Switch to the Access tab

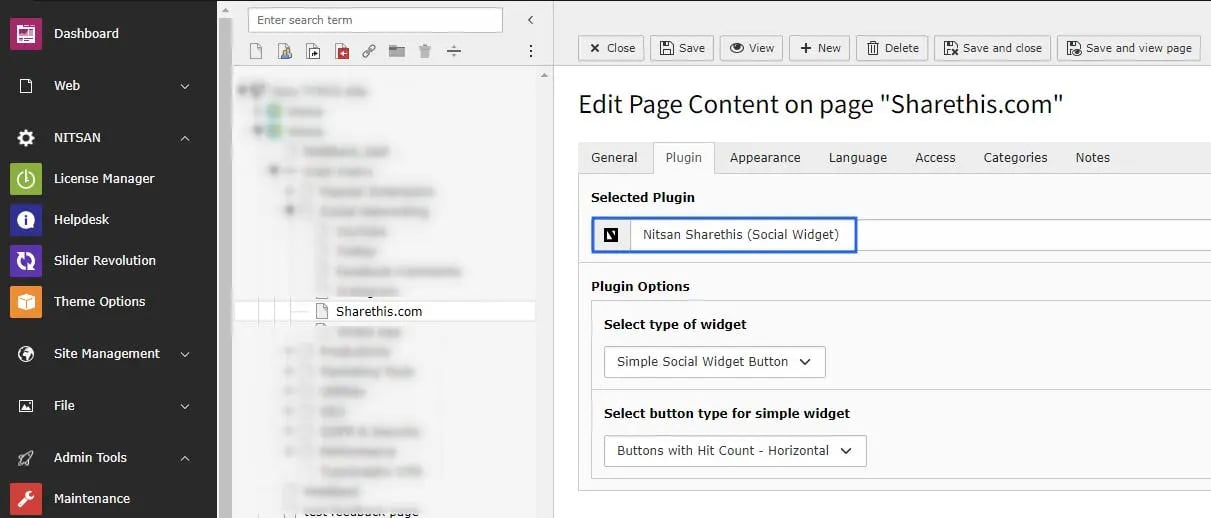point(935,158)
